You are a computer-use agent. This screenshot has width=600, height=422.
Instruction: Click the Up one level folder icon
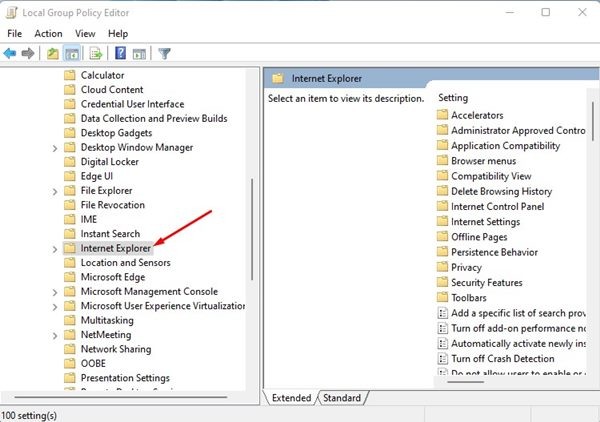point(53,54)
